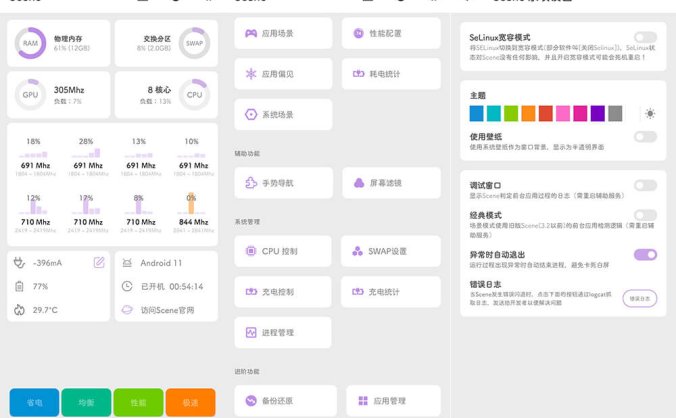Click the 8 核心 text
The width and height of the screenshot is (676, 418).
pyautogui.click(x=159, y=90)
